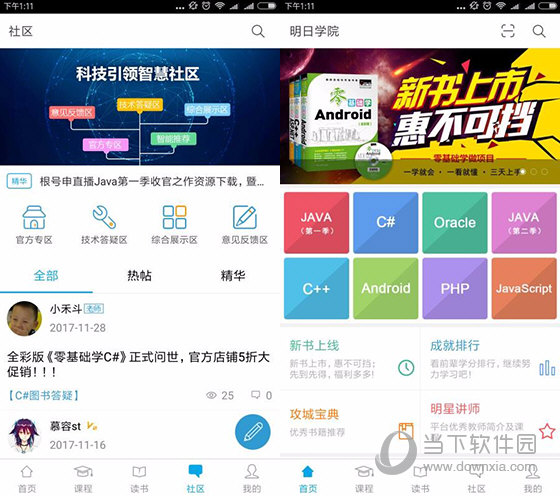
Task: Open the JavaScript course tile
Action: point(524,289)
